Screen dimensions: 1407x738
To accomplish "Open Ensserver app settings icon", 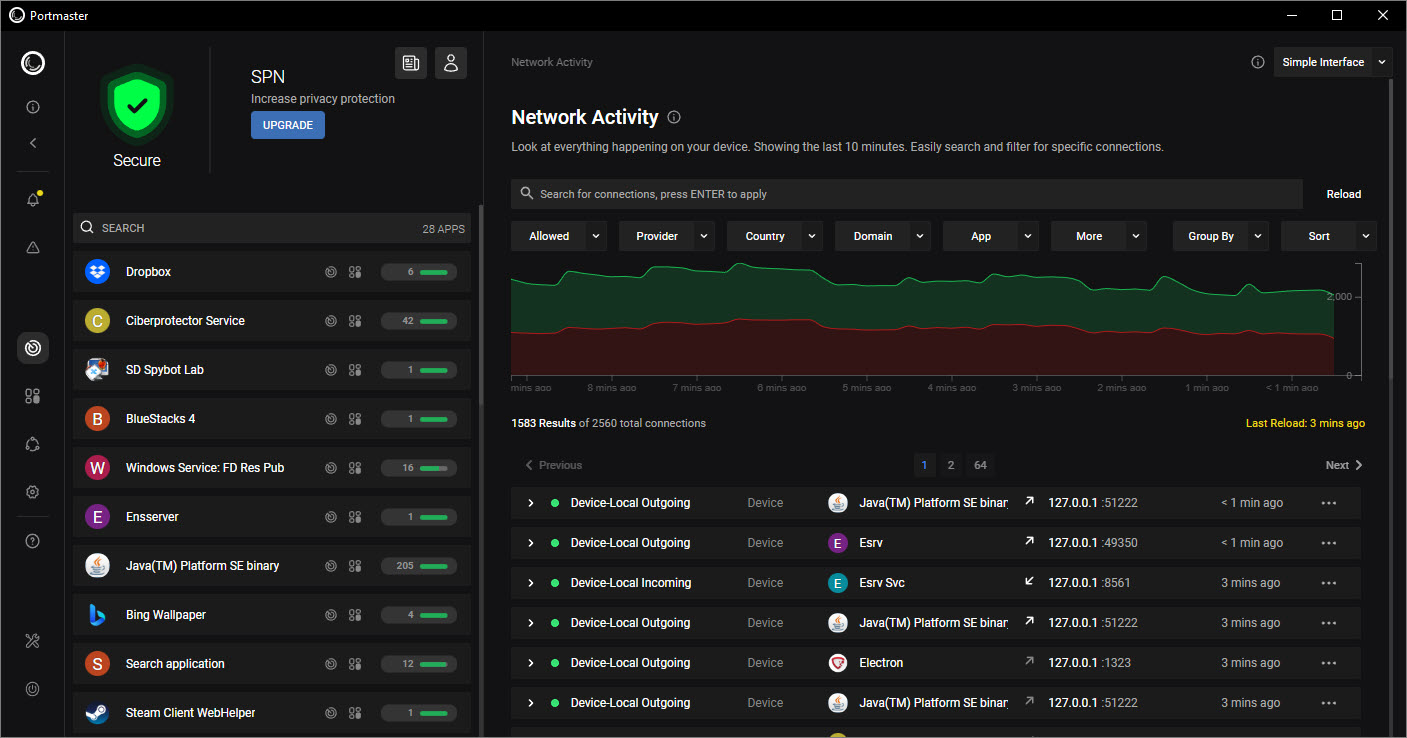I will [354, 517].
